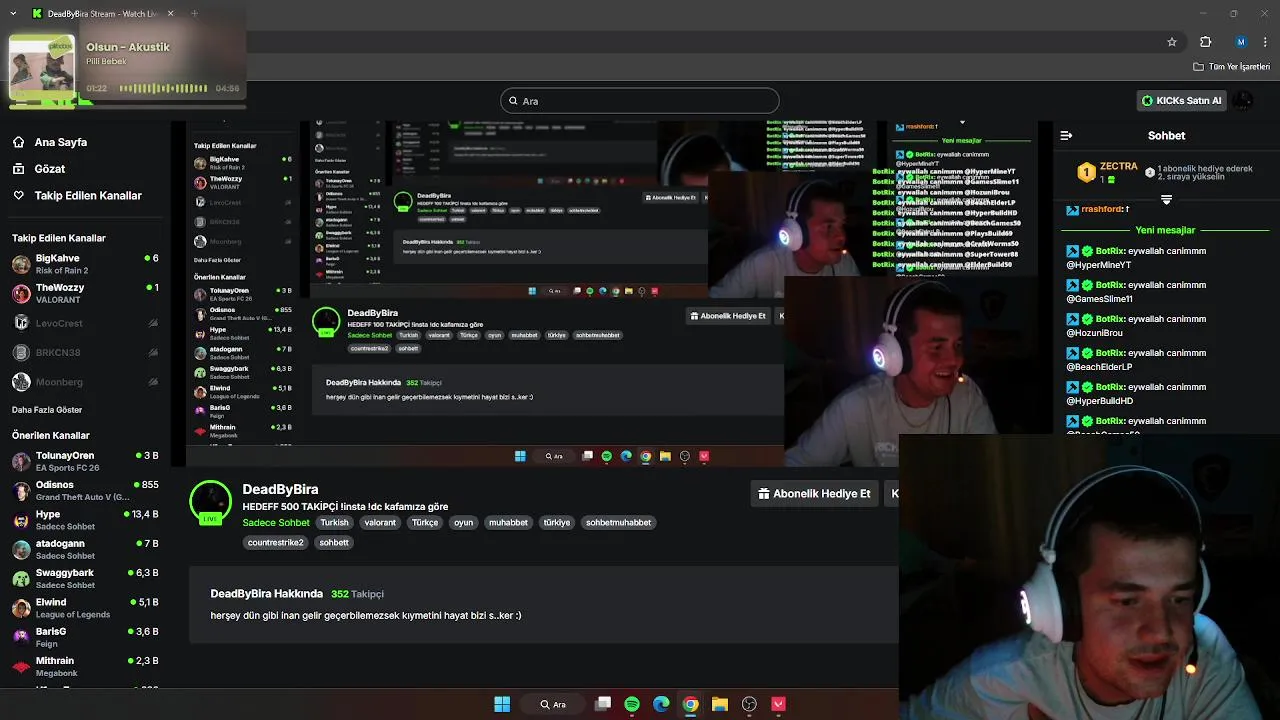
Task: Open the red app icon on taskbar
Action: tap(778, 704)
